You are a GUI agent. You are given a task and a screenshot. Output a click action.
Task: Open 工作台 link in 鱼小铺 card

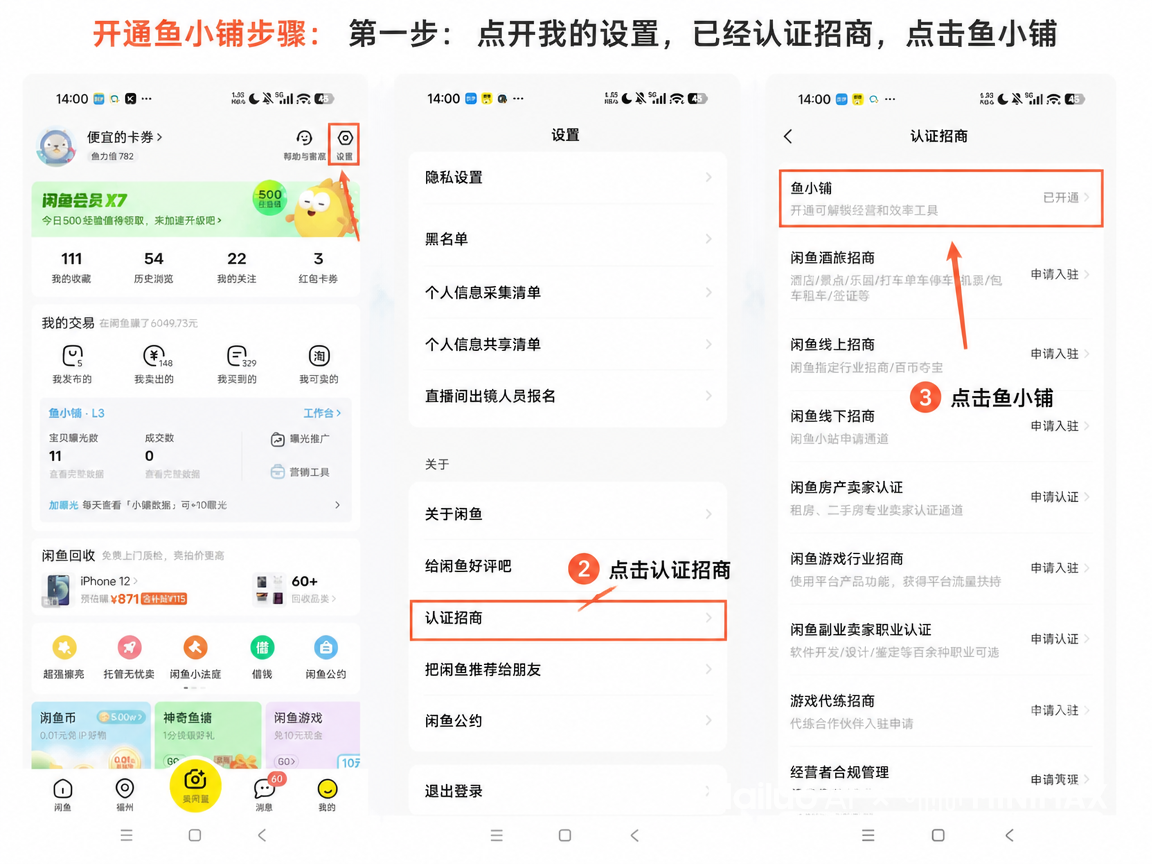point(322,413)
